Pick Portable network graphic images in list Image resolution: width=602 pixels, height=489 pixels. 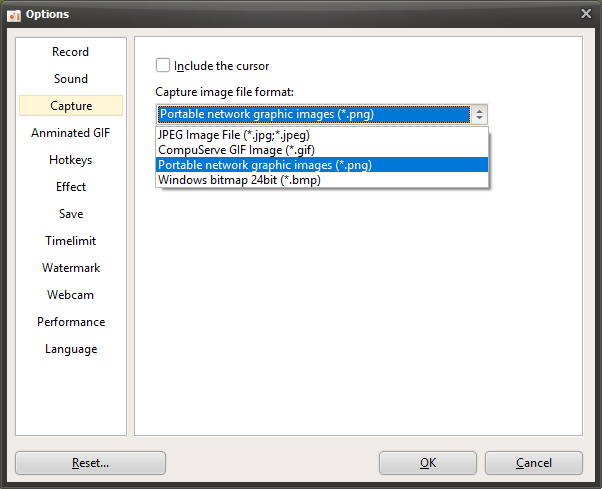pos(265,165)
